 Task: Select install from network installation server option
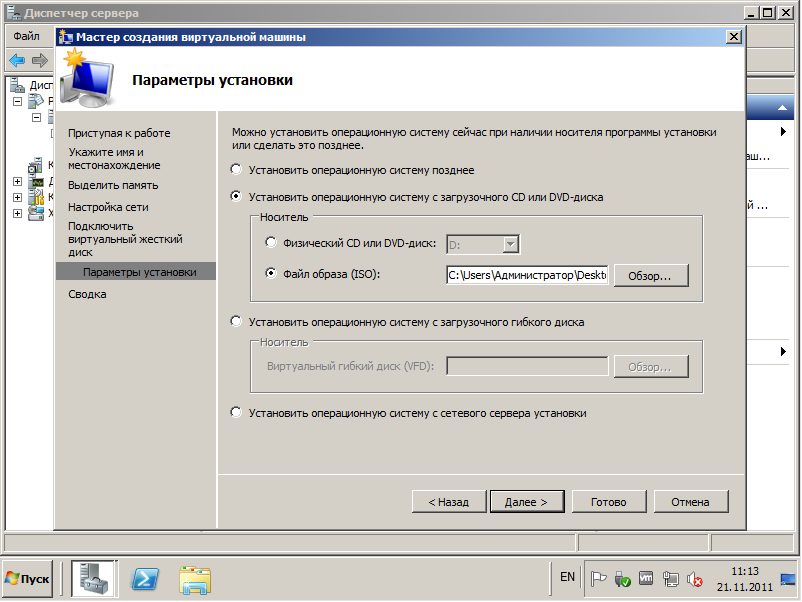(x=236, y=412)
